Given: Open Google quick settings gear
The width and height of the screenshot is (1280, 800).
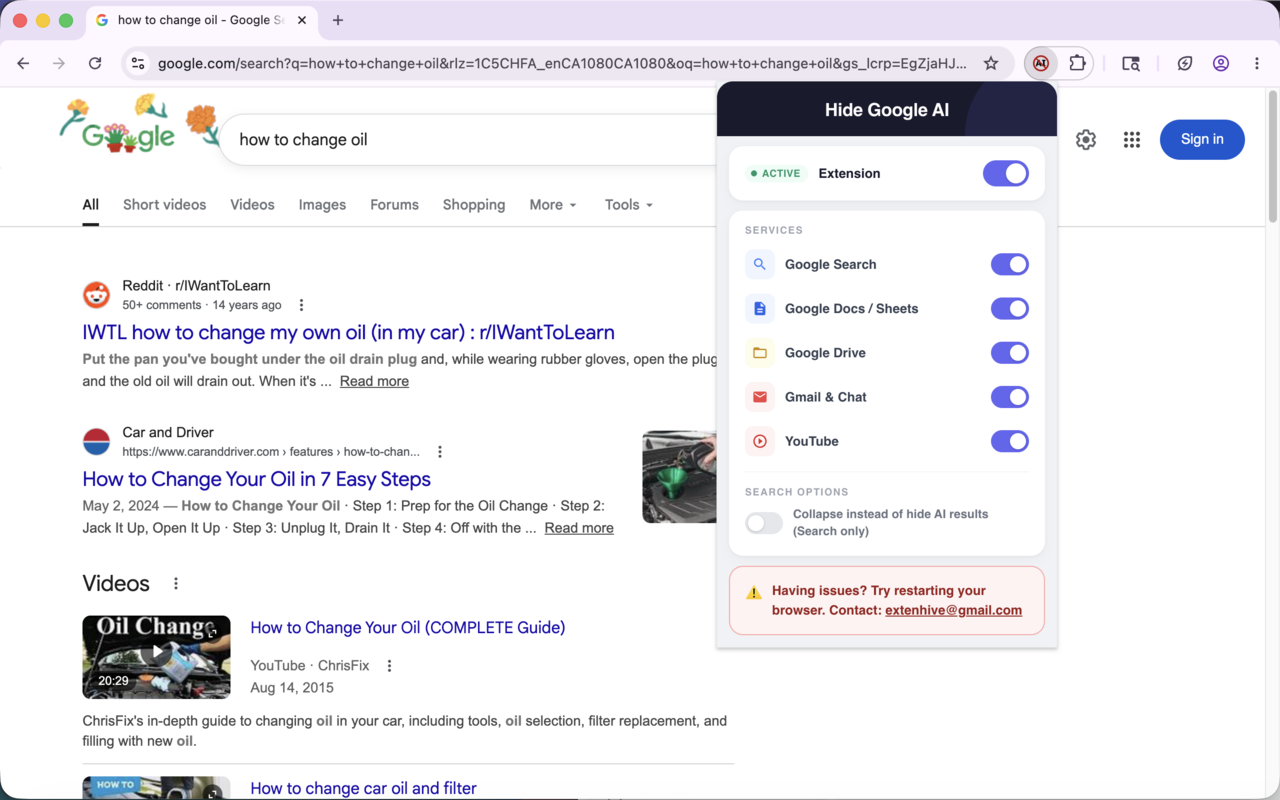Looking at the screenshot, I should click(x=1086, y=140).
